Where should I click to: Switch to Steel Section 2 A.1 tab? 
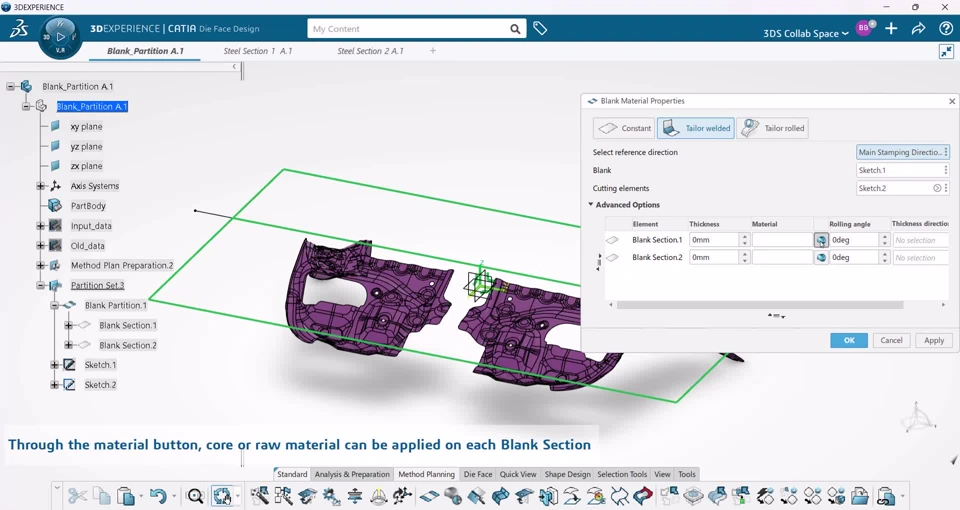370,51
